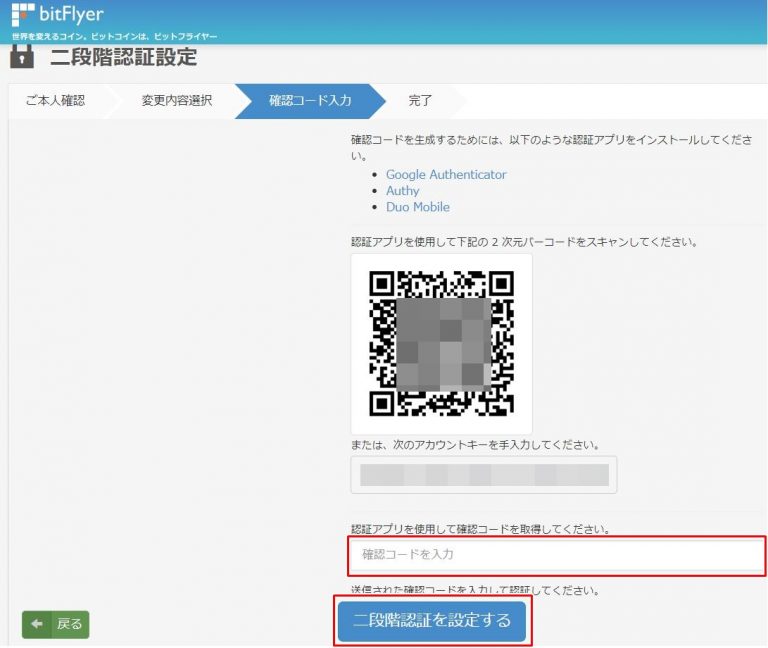Open the Authy link
Screen dimensions: 768x648
(x=402, y=191)
